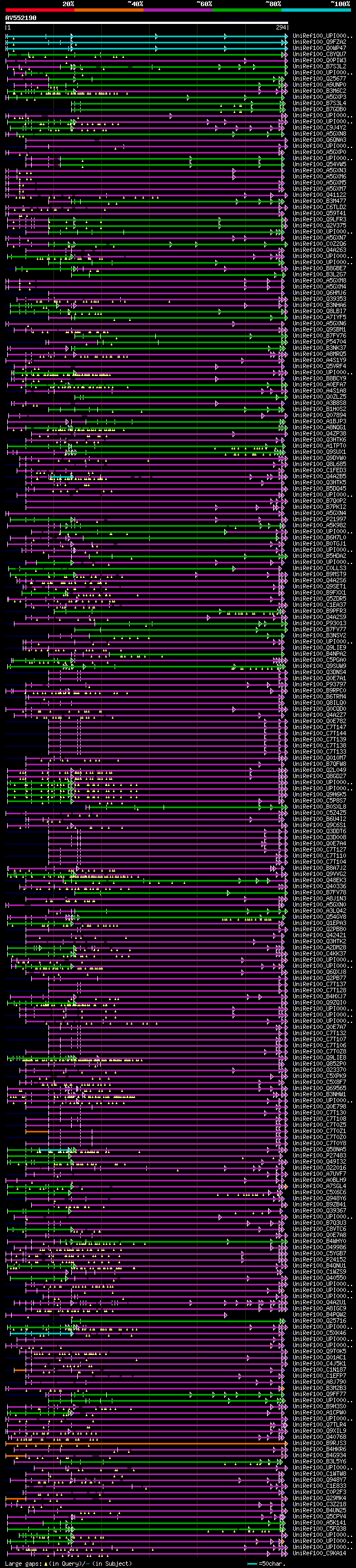Click the cyan ~100% identity scale segment
Image resolution: width=356 pixels, height=1568 pixels.
(316, 10)
